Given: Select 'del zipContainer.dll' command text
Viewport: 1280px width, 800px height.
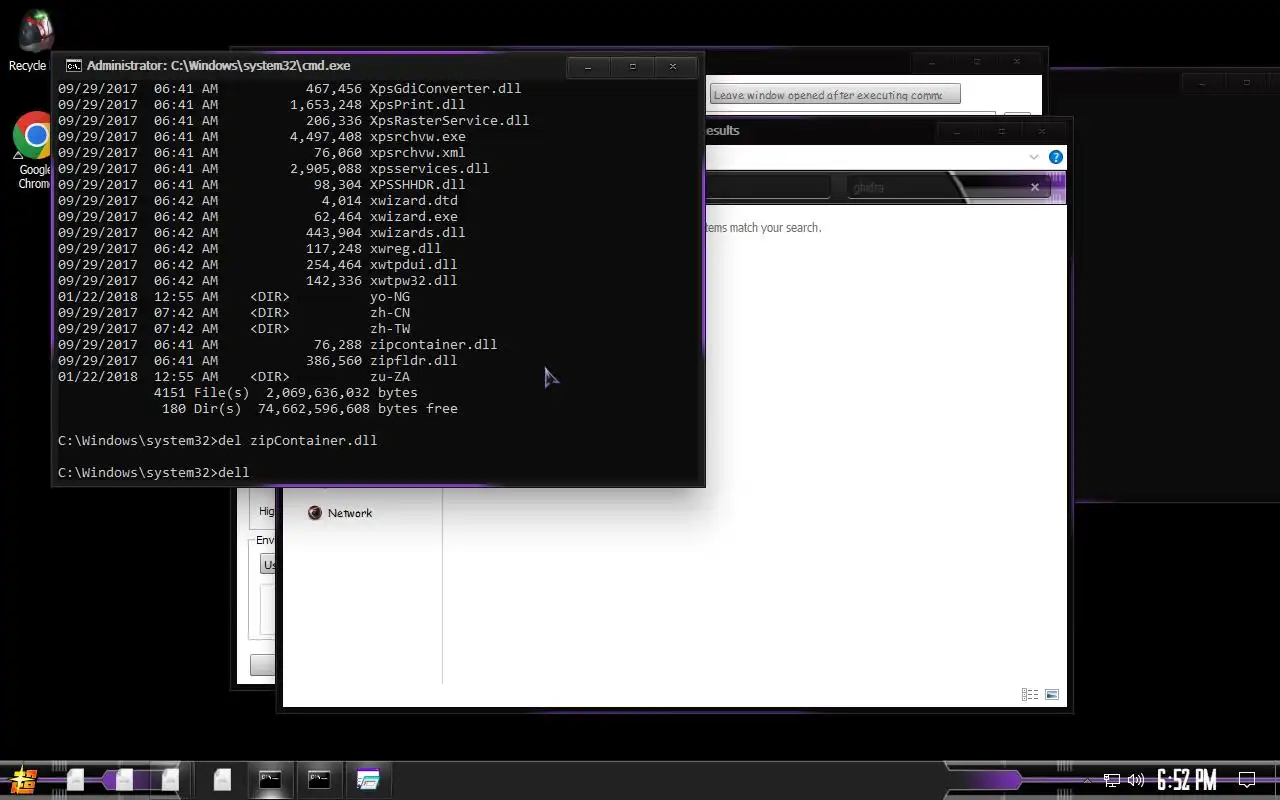Looking at the screenshot, I should pos(297,440).
